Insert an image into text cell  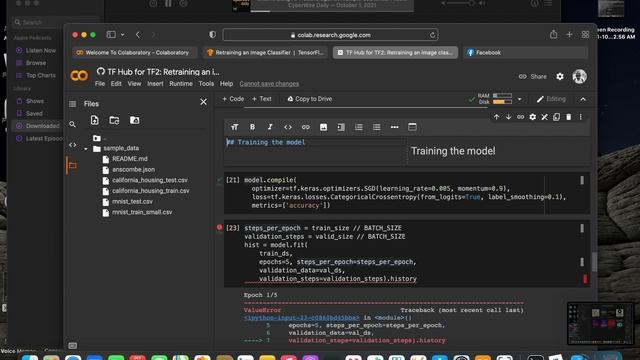(323, 127)
